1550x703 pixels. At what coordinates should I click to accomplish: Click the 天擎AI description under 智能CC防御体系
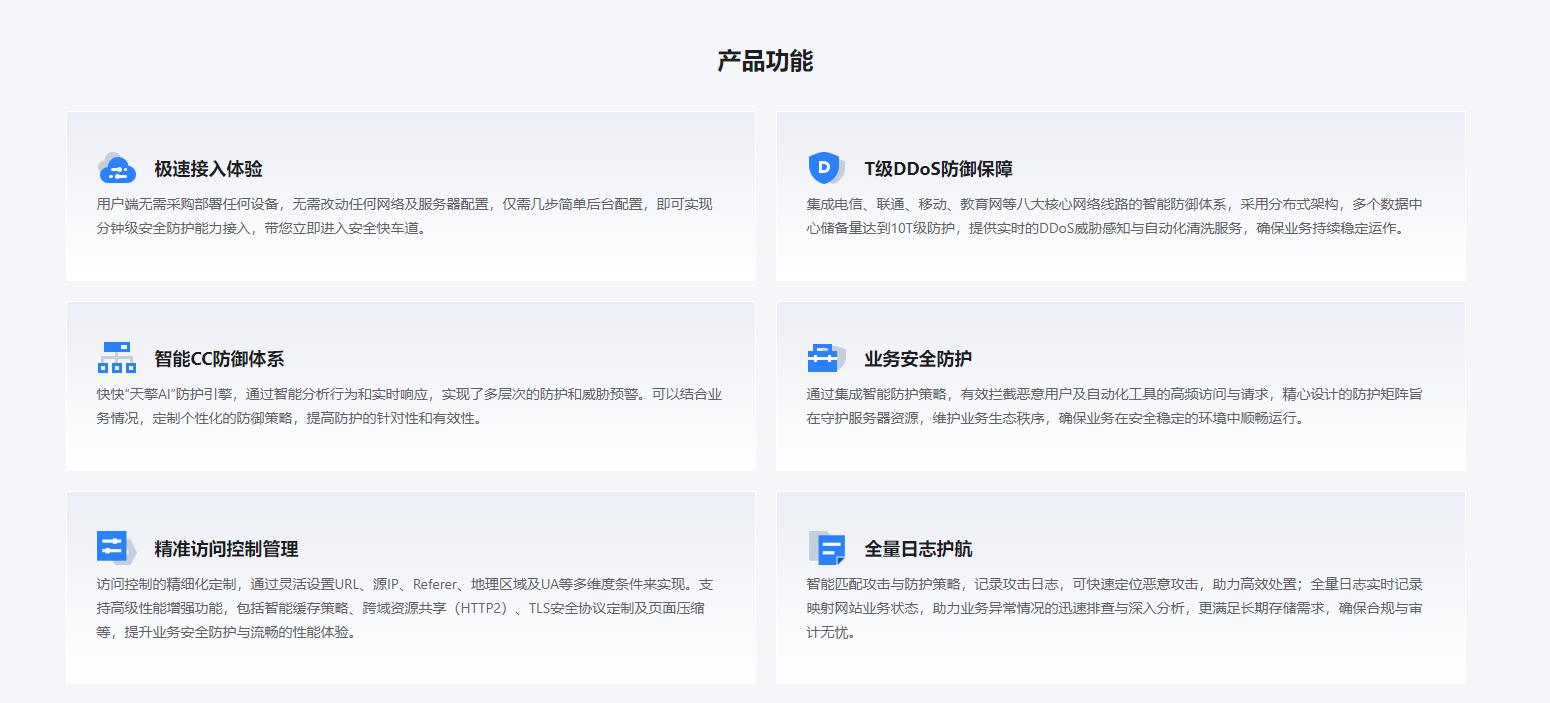(x=409, y=406)
